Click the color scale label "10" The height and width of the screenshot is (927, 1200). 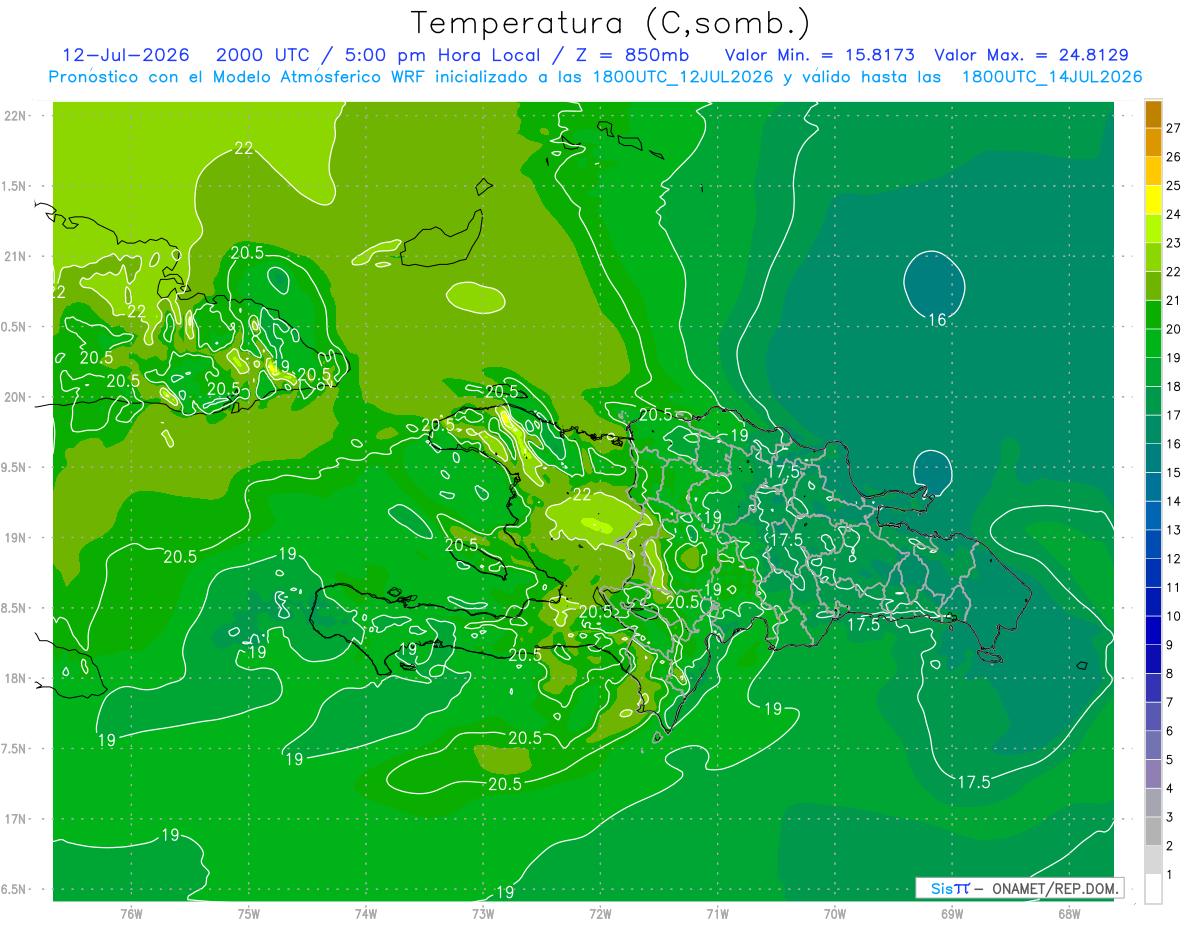click(x=1174, y=616)
